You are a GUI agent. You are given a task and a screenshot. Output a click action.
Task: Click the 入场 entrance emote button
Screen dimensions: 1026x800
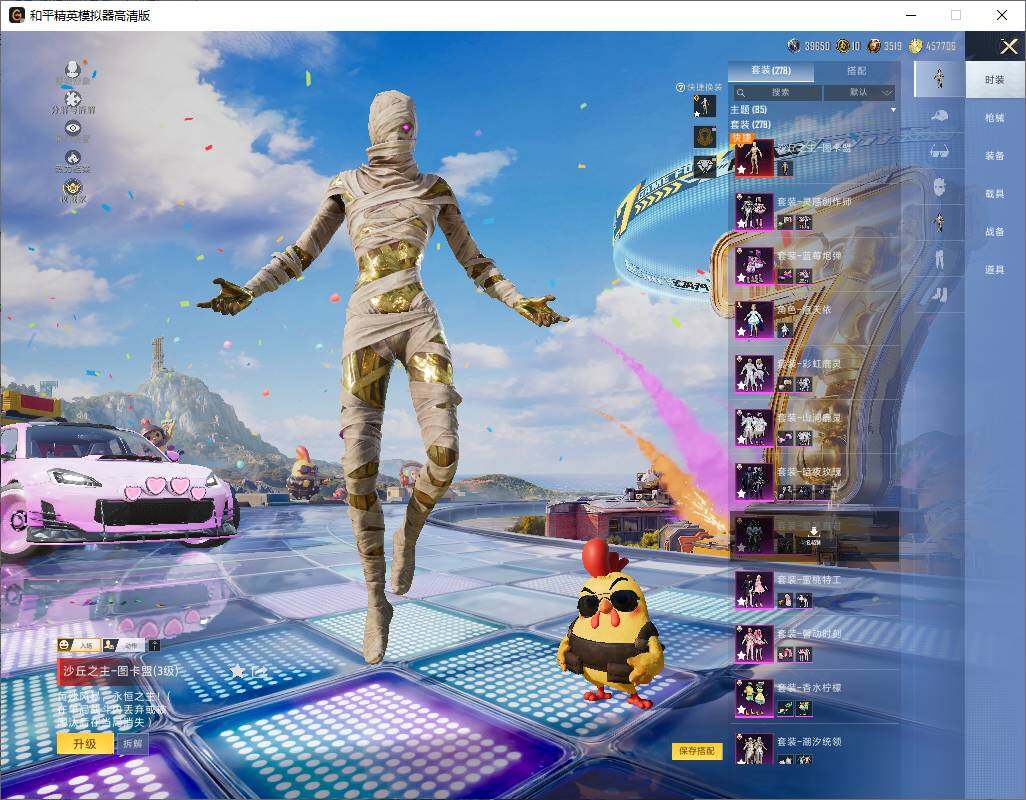(x=79, y=645)
